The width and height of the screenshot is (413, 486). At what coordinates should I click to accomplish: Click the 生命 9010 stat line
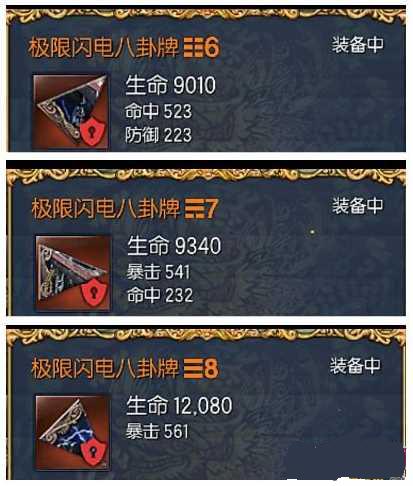point(170,85)
